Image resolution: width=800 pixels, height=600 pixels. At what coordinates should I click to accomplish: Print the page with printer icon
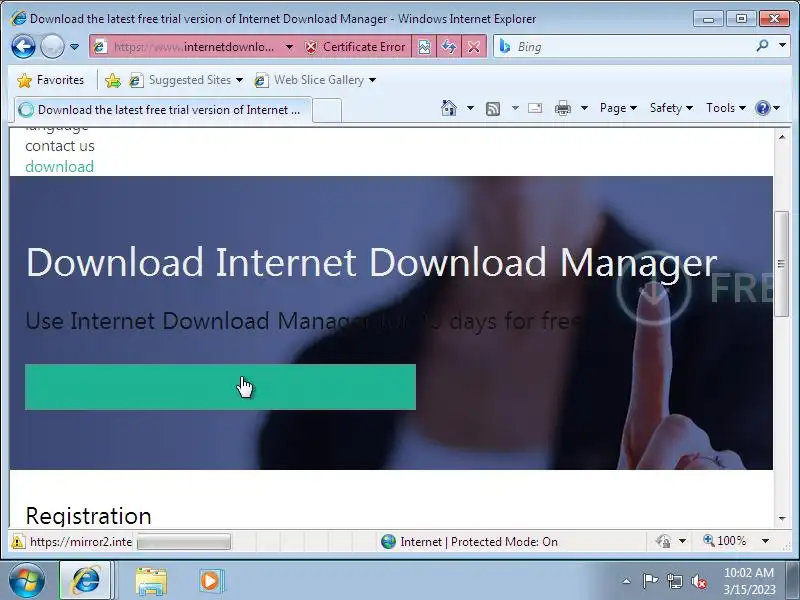[563, 108]
